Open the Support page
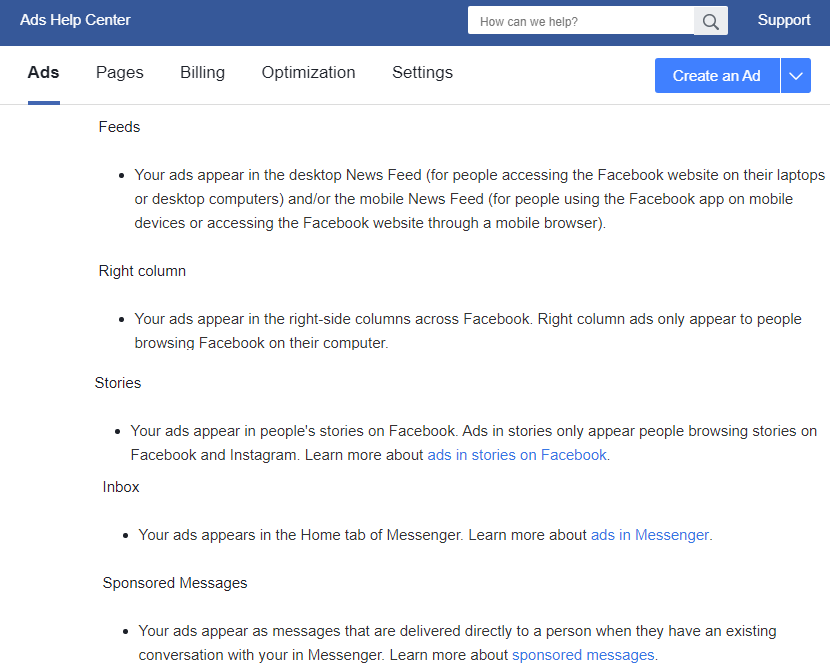This screenshot has height=672, width=830. click(784, 20)
